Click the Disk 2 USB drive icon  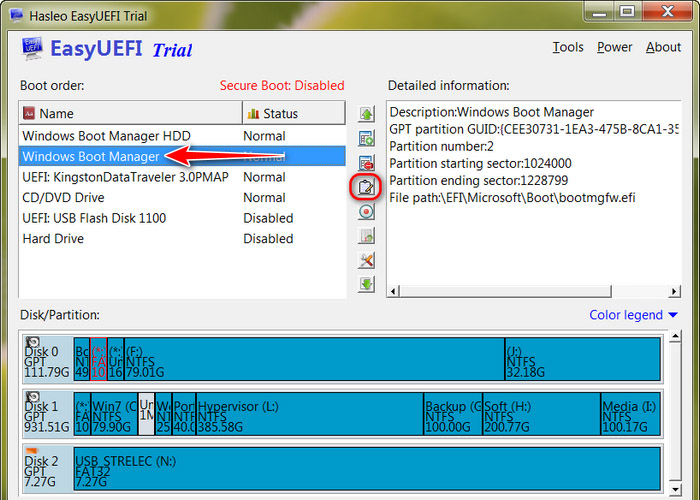[32, 451]
